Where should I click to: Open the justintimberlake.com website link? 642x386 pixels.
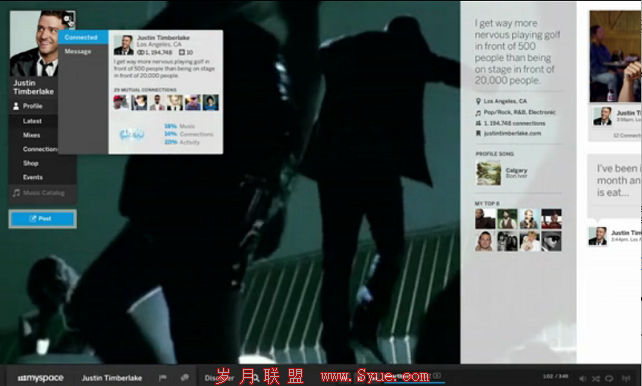[x=512, y=133]
